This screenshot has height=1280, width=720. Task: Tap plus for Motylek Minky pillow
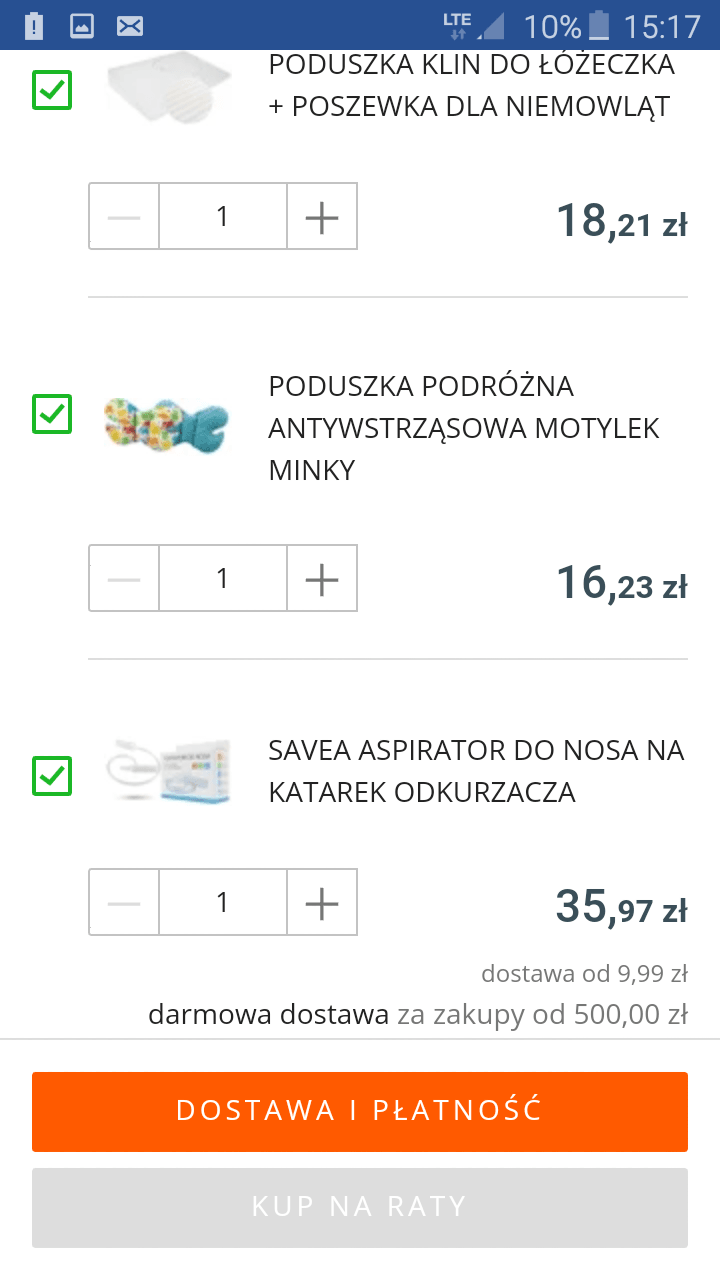tap(322, 578)
